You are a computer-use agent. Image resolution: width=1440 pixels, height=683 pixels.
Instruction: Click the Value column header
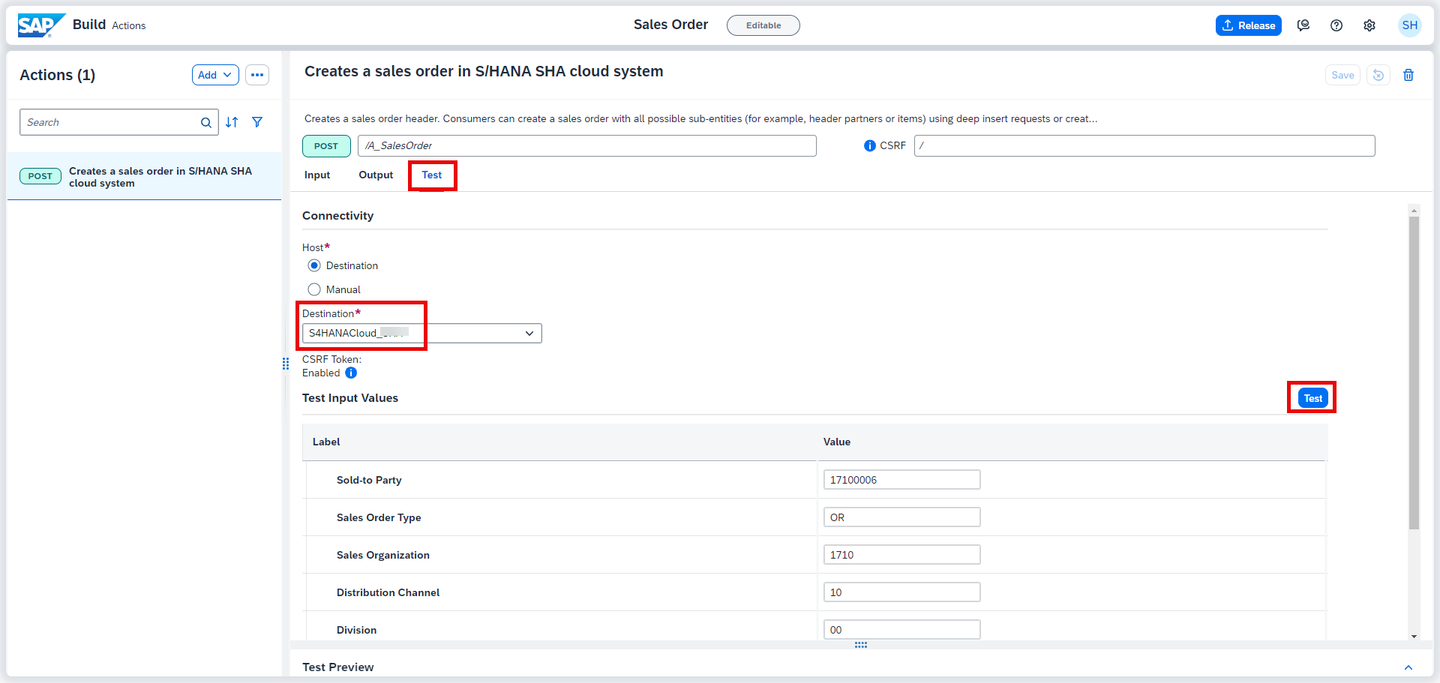click(x=837, y=442)
